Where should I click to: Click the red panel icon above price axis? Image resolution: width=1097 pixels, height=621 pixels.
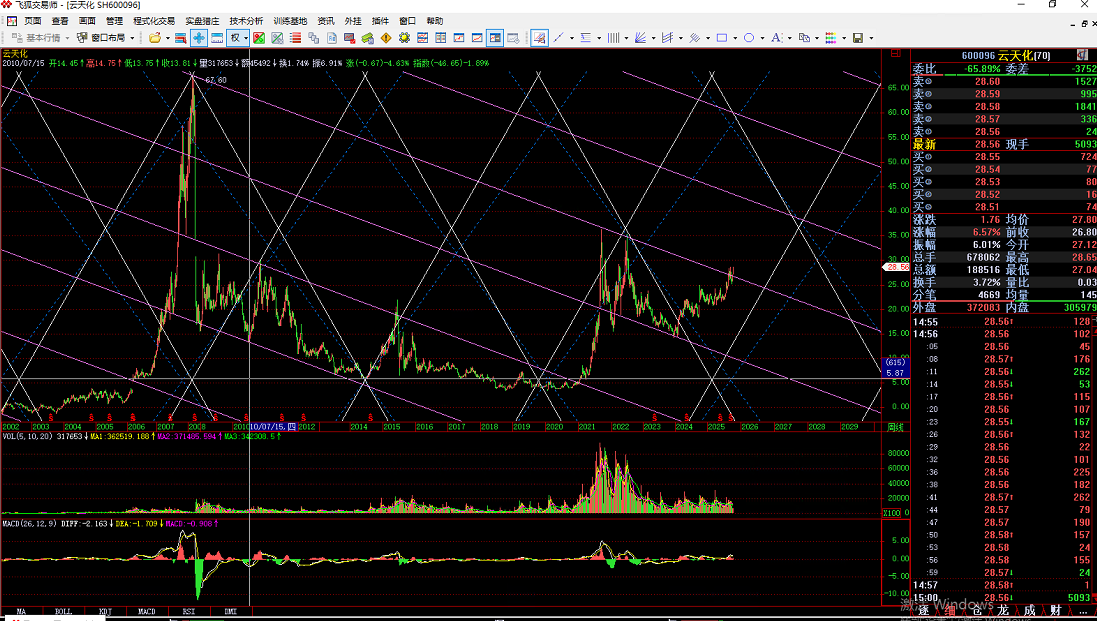[896, 53]
